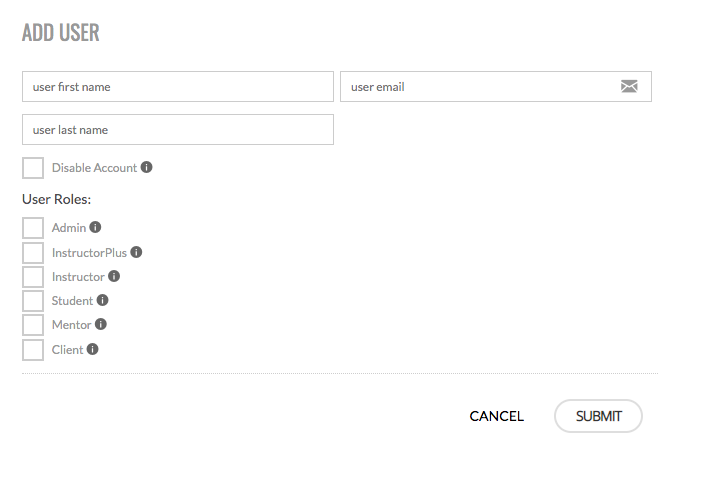
Task: Click info icon next to Client
Action: (93, 350)
